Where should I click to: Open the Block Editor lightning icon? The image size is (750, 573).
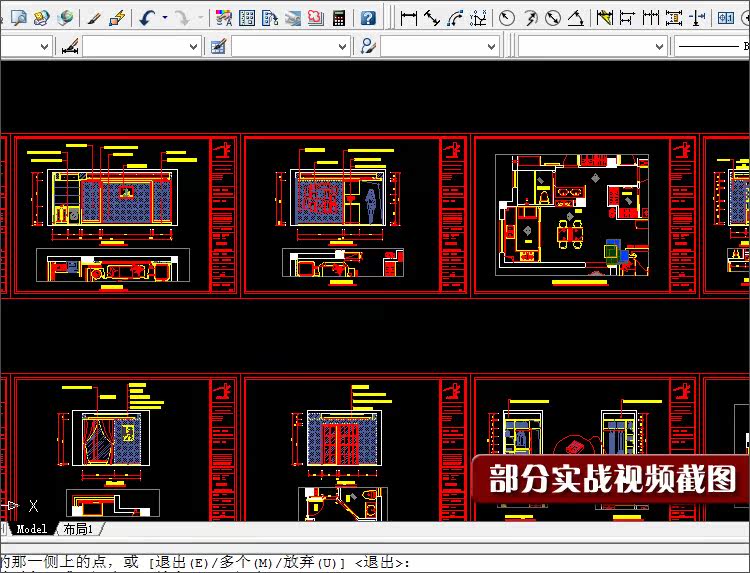[x=117, y=18]
